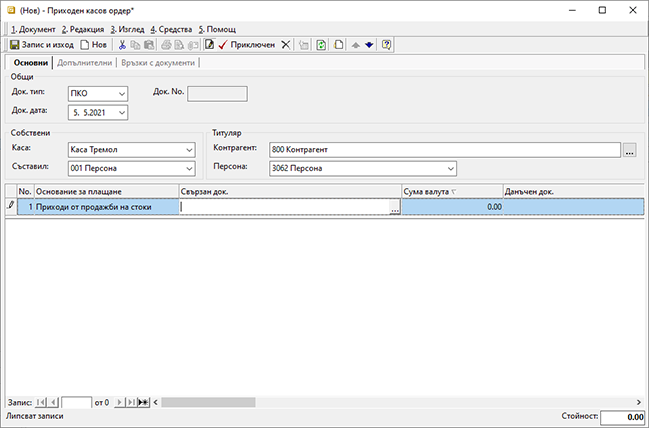Open the help question mark icon
Screen dimensions: 649x428
tap(386, 45)
